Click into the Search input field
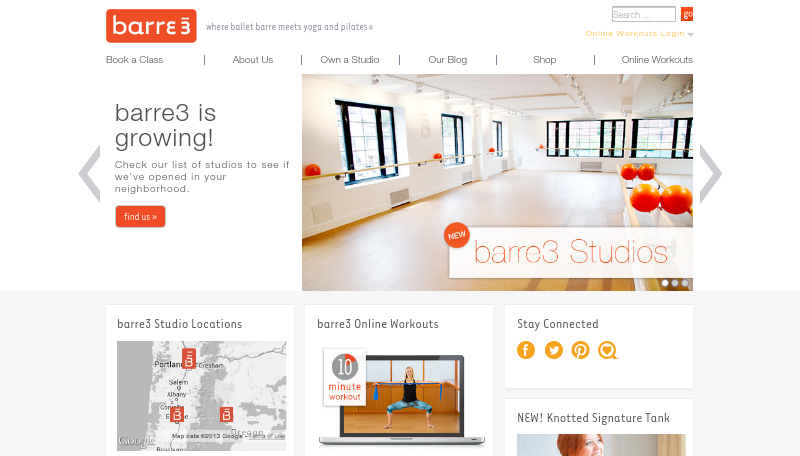The width and height of the screenshot is (800, 456). (644, 14)
